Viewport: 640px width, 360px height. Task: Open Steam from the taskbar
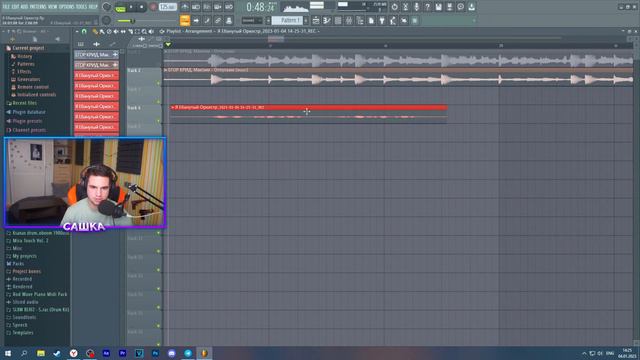pos(57,353)
